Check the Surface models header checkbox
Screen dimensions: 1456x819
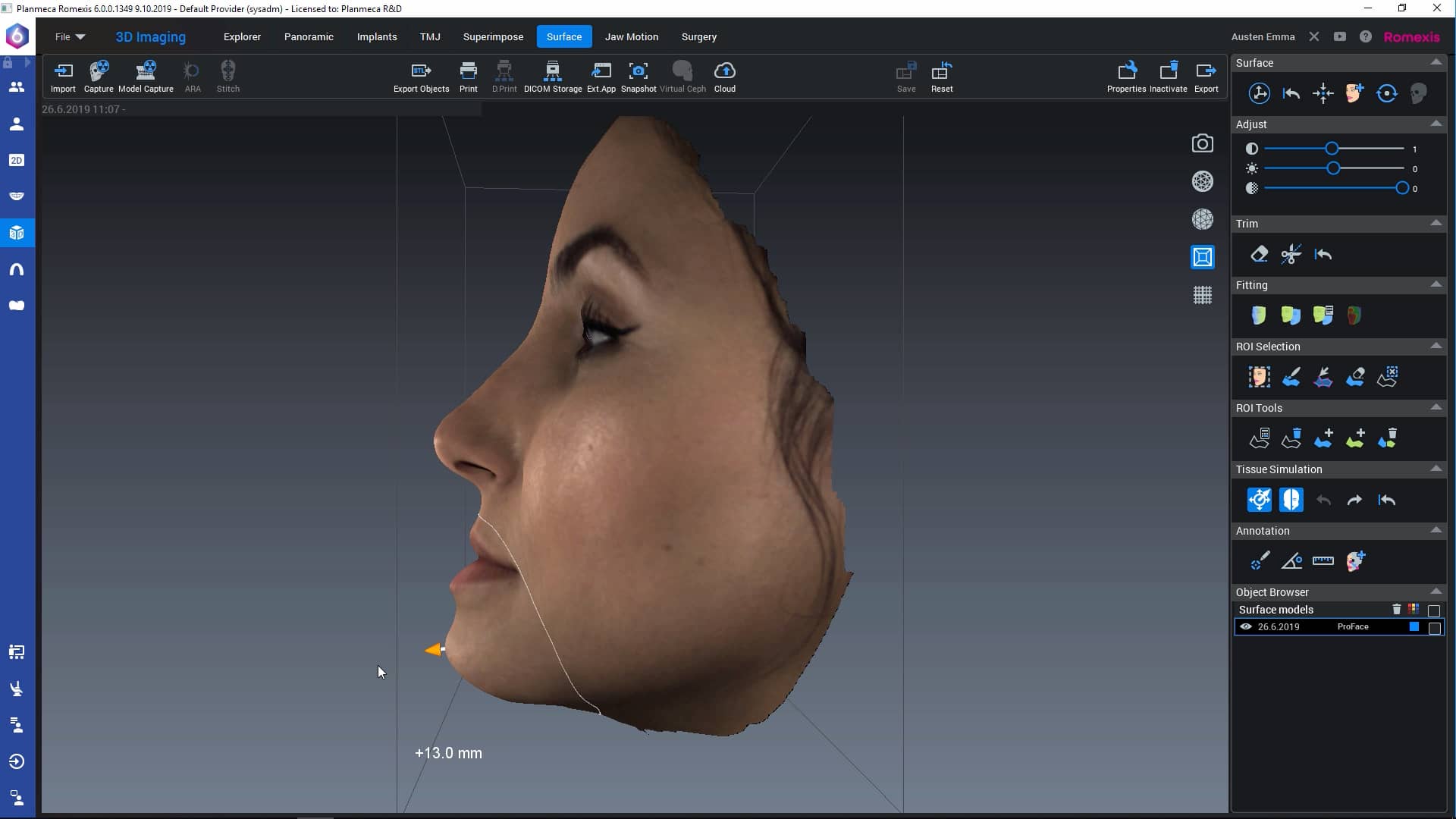1434,610
